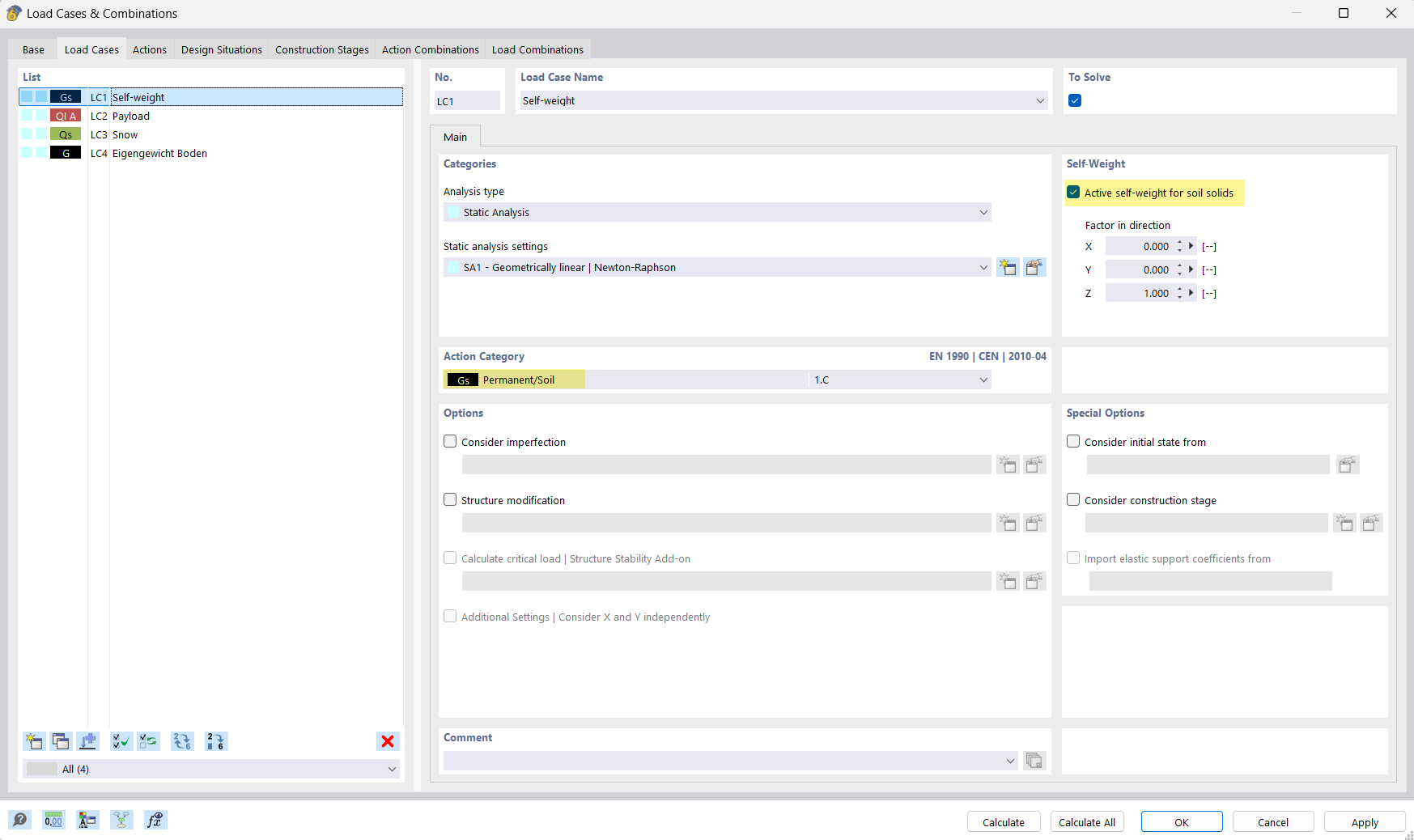Open the Action Category Permanent/Soil dropdown
The image size is (1414, 840).
[983, 380]
